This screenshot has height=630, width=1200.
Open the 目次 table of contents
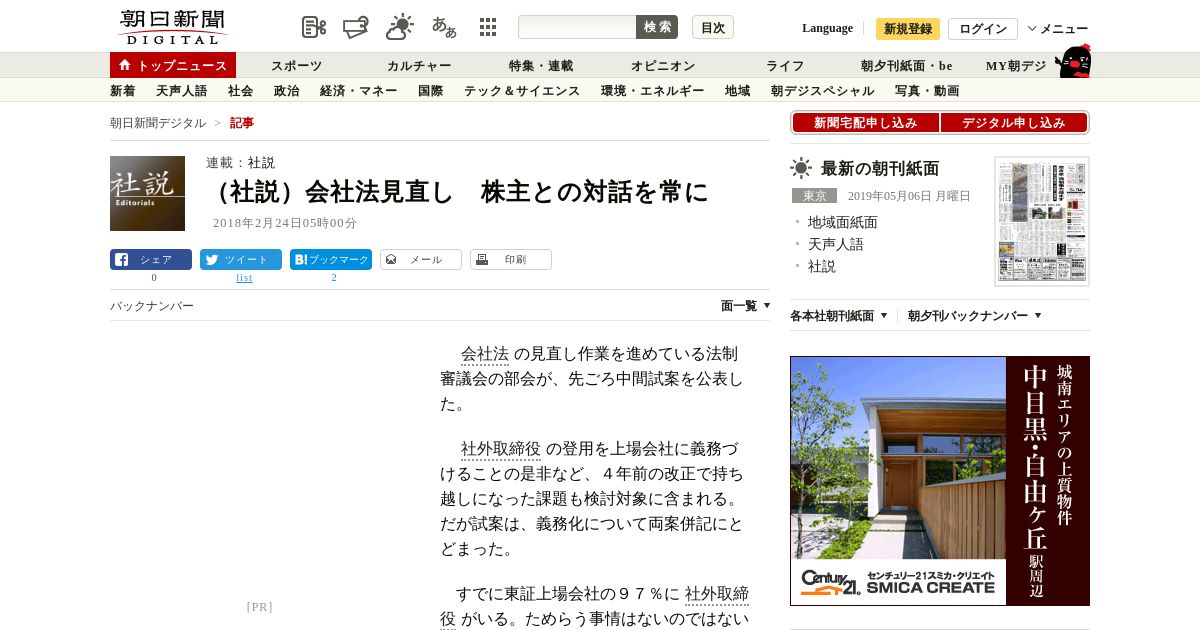click(x=713, y=27)
